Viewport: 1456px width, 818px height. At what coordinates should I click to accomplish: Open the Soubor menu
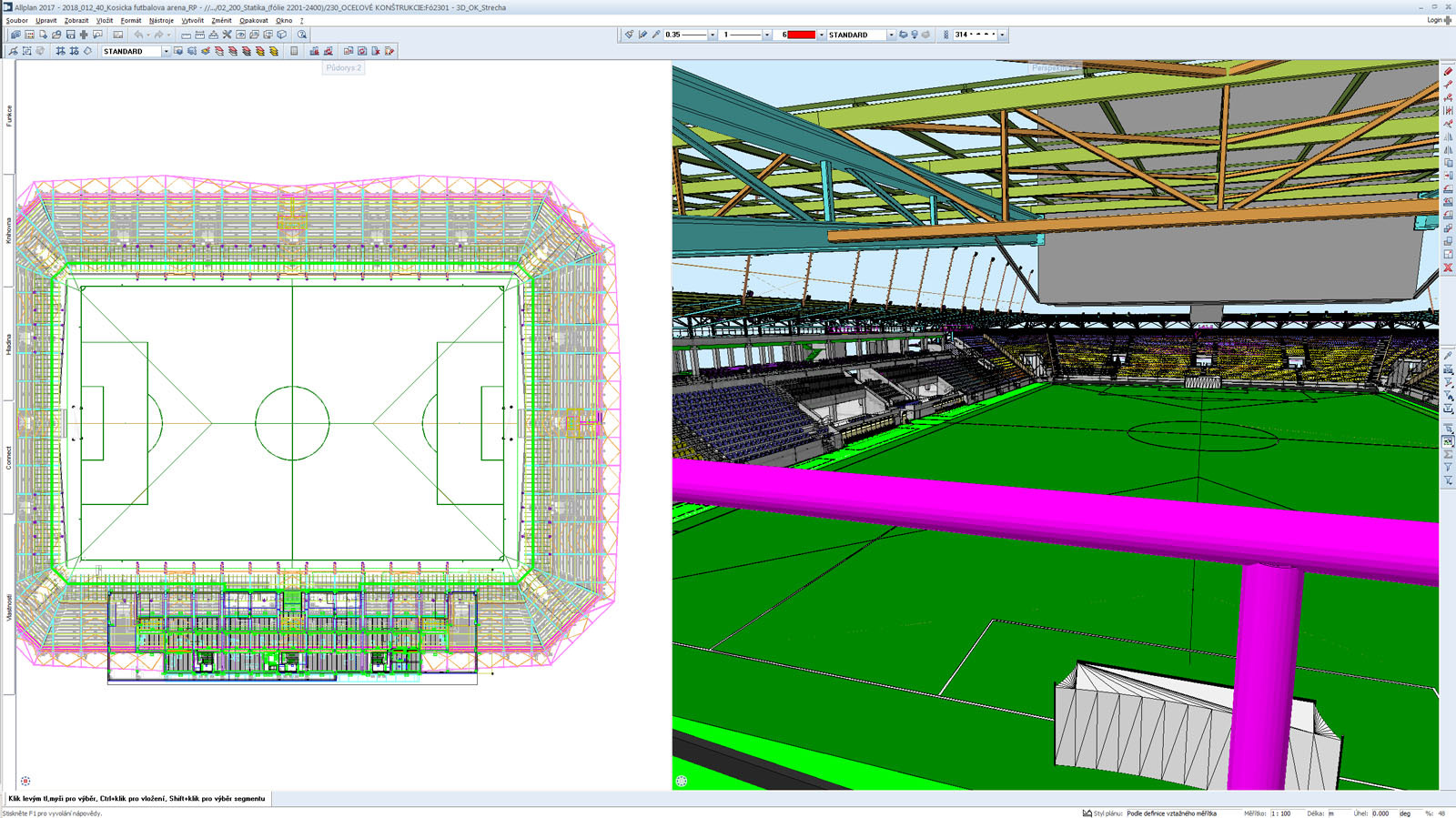pos(16,20)
